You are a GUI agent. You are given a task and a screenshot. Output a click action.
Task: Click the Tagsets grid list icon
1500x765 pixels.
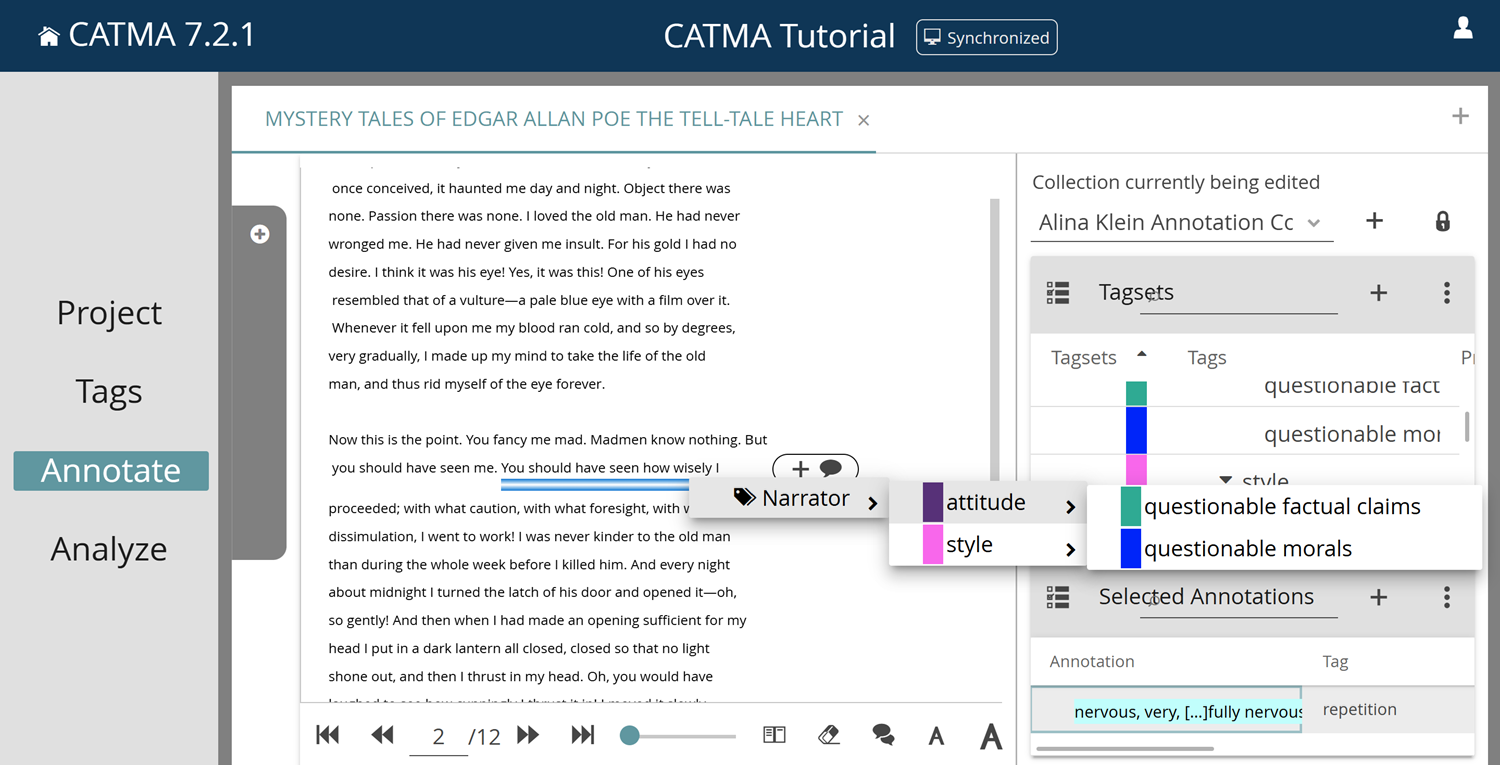tap(1058, 292)
